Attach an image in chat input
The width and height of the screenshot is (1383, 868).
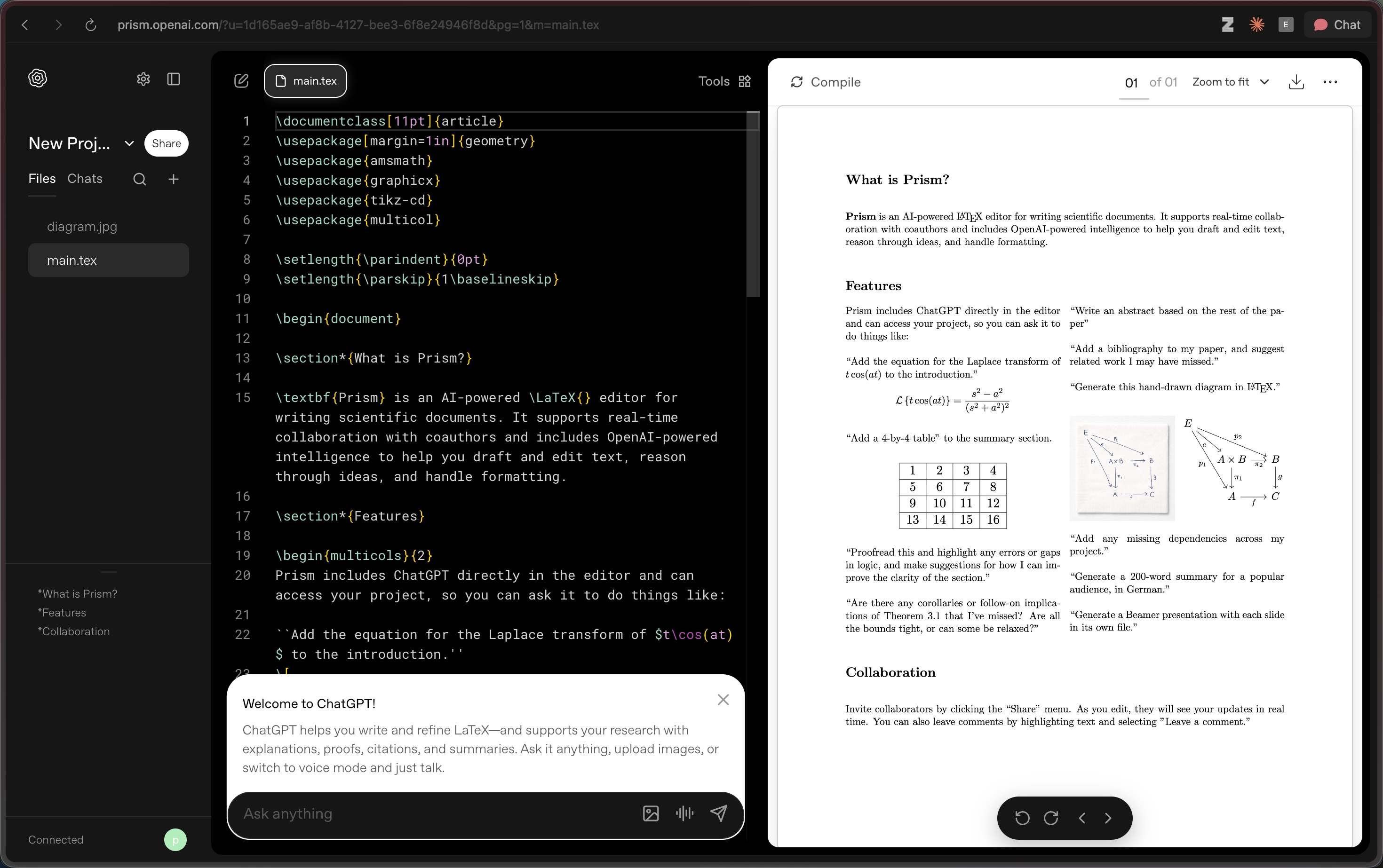point(651,813)
